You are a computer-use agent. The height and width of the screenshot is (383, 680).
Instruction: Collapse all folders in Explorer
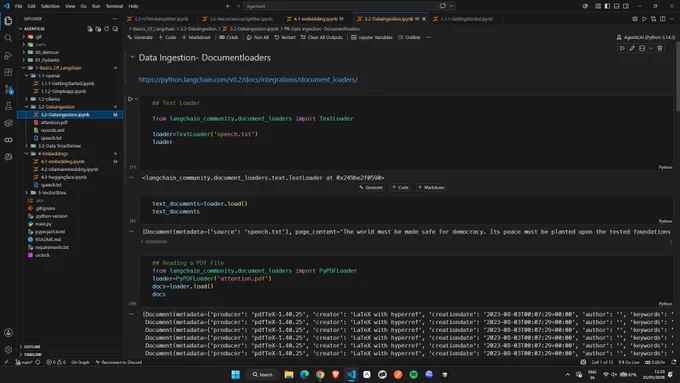(115, 29)
